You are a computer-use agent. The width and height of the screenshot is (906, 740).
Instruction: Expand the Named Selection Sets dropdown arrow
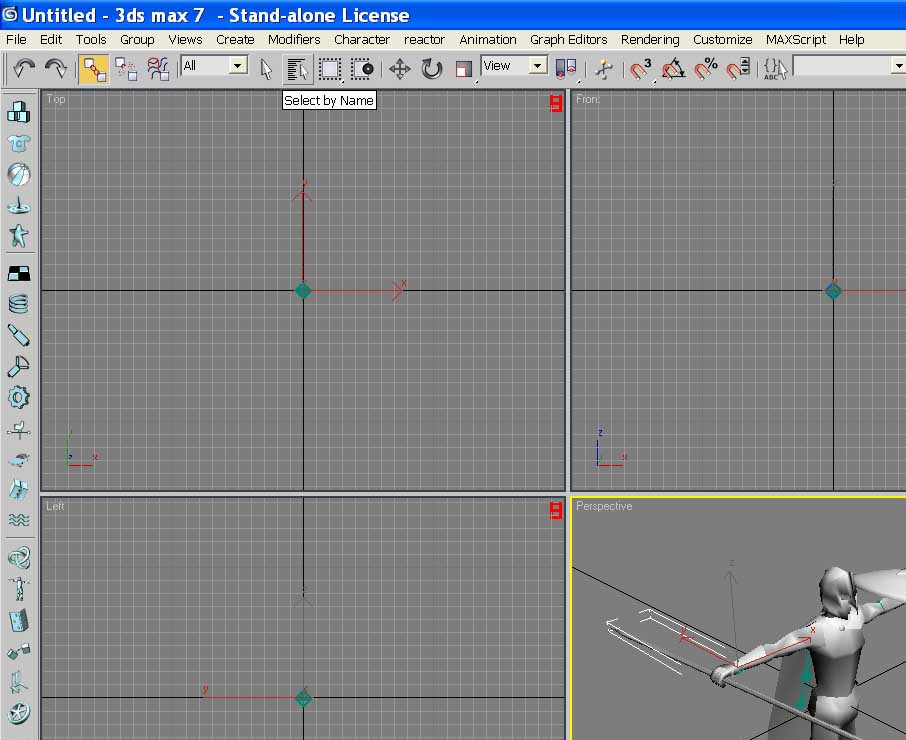(898, 66)
